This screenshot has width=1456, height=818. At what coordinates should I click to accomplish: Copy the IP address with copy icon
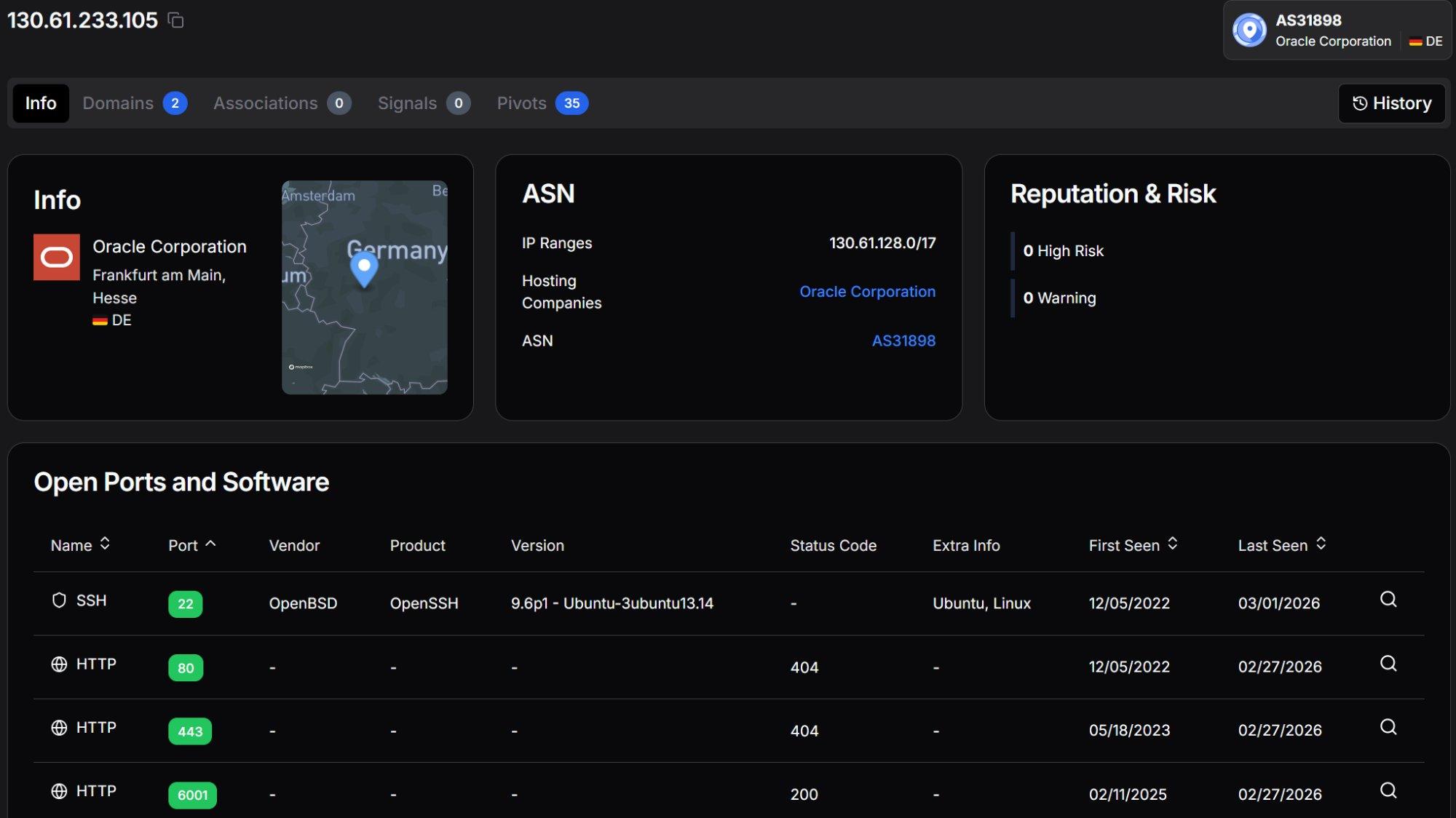pos(175,20)
